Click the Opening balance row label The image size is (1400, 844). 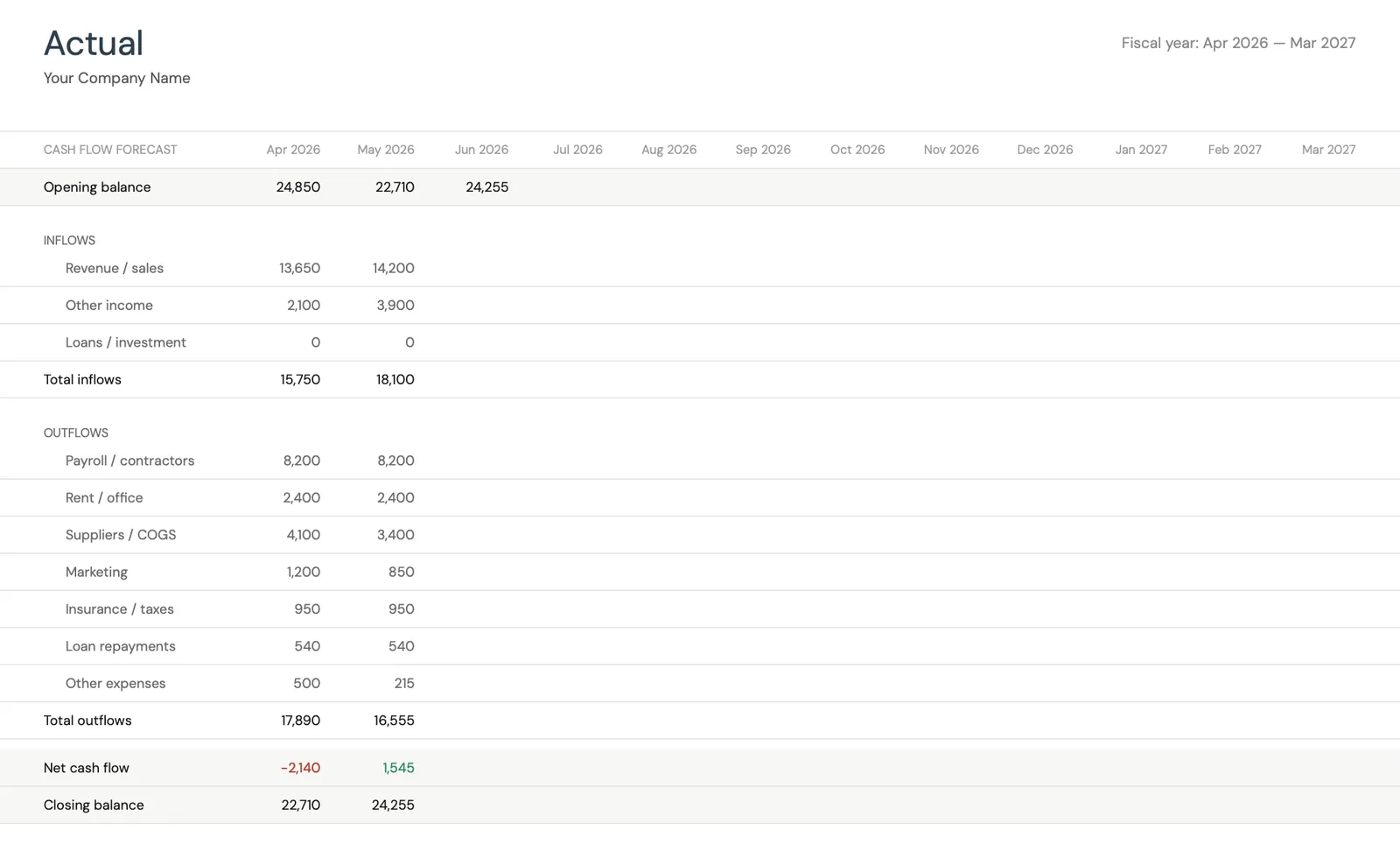point(97,186)
